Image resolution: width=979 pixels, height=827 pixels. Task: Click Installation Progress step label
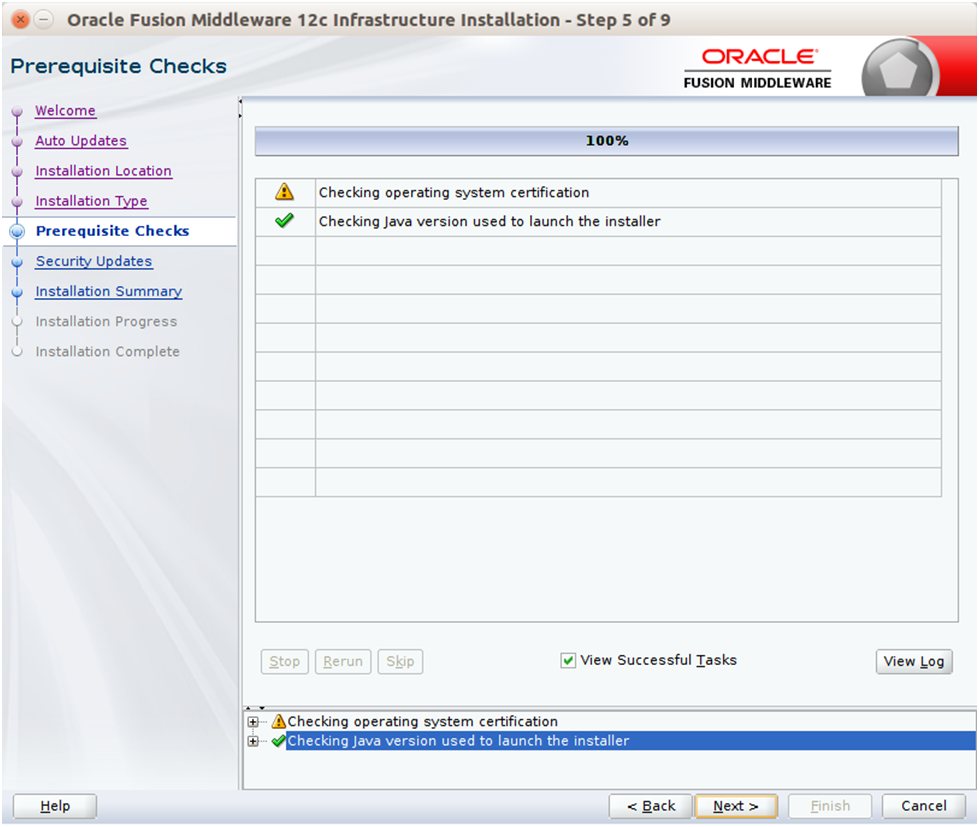click(x=106, y=321)
